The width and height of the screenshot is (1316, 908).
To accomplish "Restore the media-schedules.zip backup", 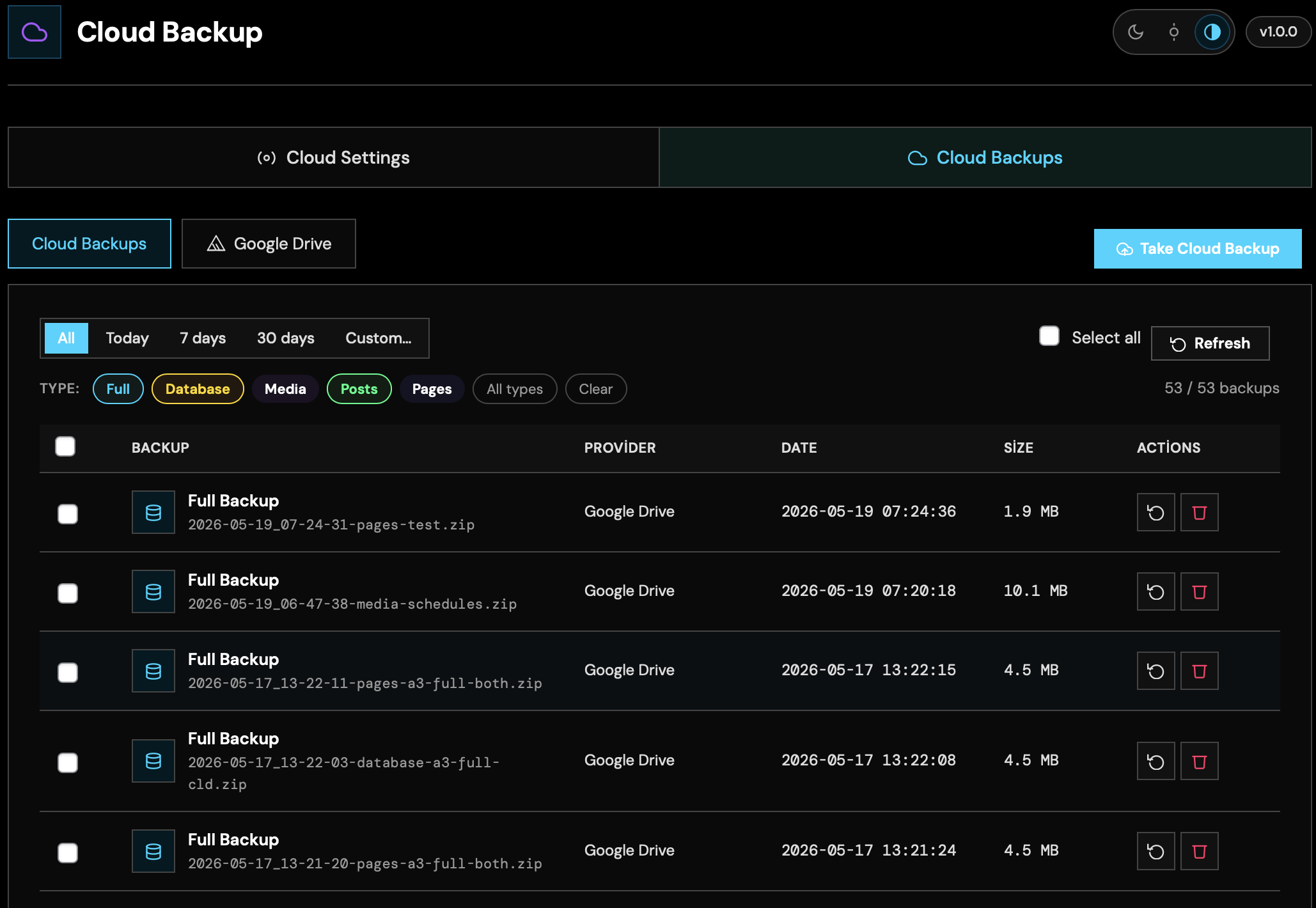I will [x=1156, y=591].
